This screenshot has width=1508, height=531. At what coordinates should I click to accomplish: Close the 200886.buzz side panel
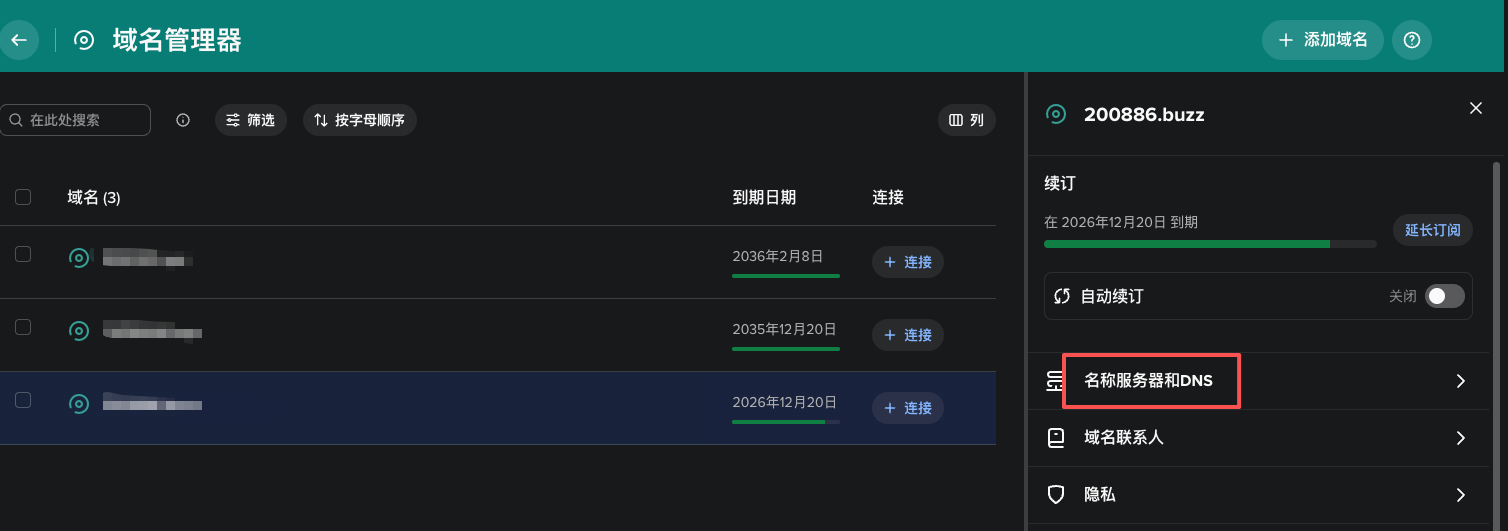[1475, 108]
